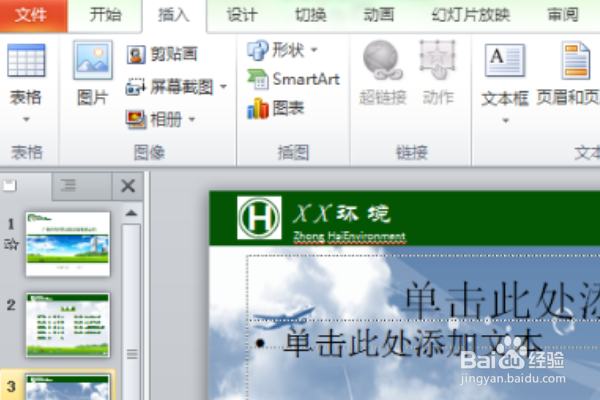Click the thumbnail pane scroll-up arrow
600x400 pixels.
click(131, 213)
